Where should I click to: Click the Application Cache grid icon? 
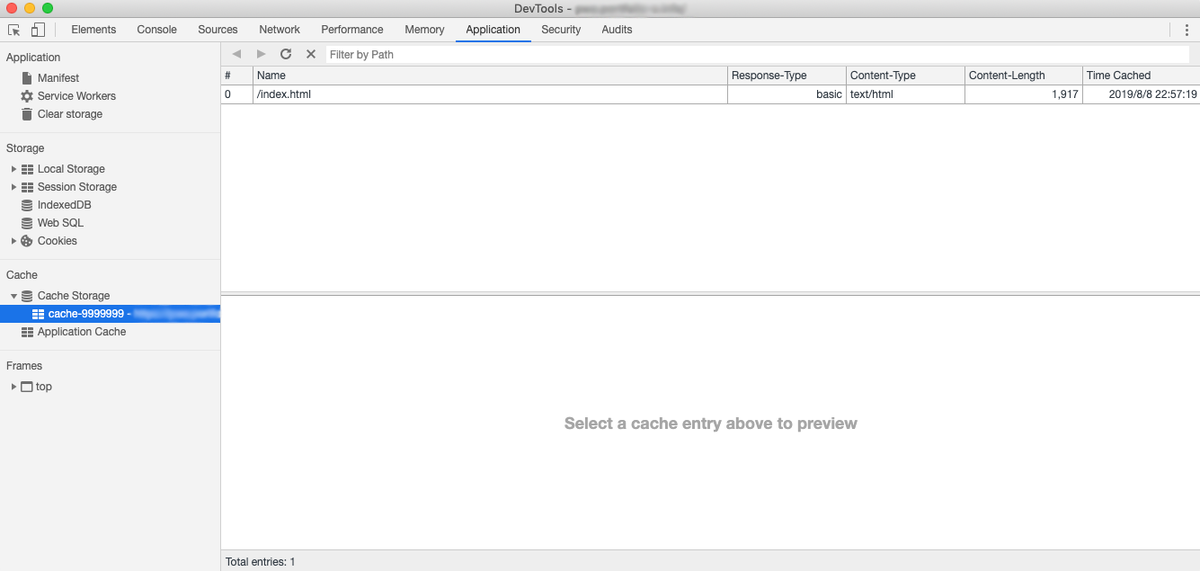(28, 332)
